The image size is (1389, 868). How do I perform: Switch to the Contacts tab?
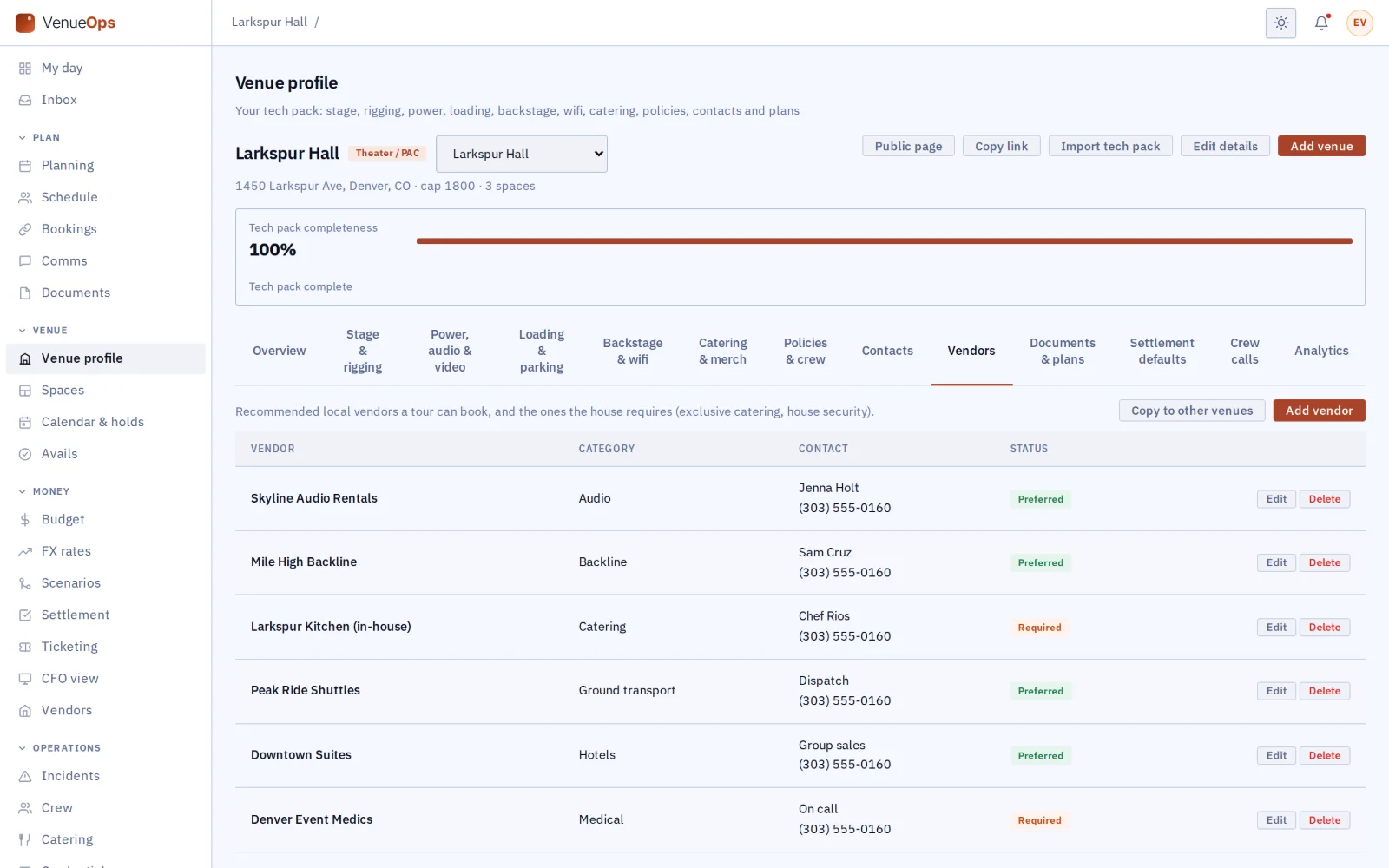coord(887,351)
